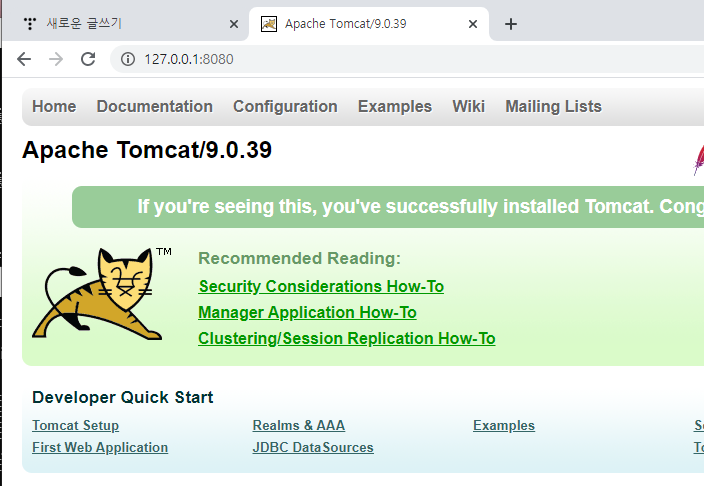Close the 새로운 글쓰기 tab
The height and width of the screenshot is (486, 704).
point(234,24)
